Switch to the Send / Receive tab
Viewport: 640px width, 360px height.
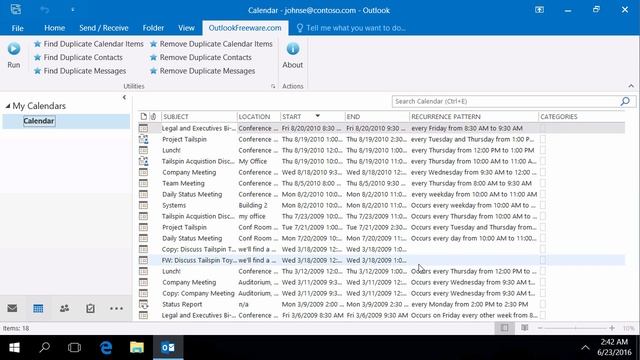104,28
